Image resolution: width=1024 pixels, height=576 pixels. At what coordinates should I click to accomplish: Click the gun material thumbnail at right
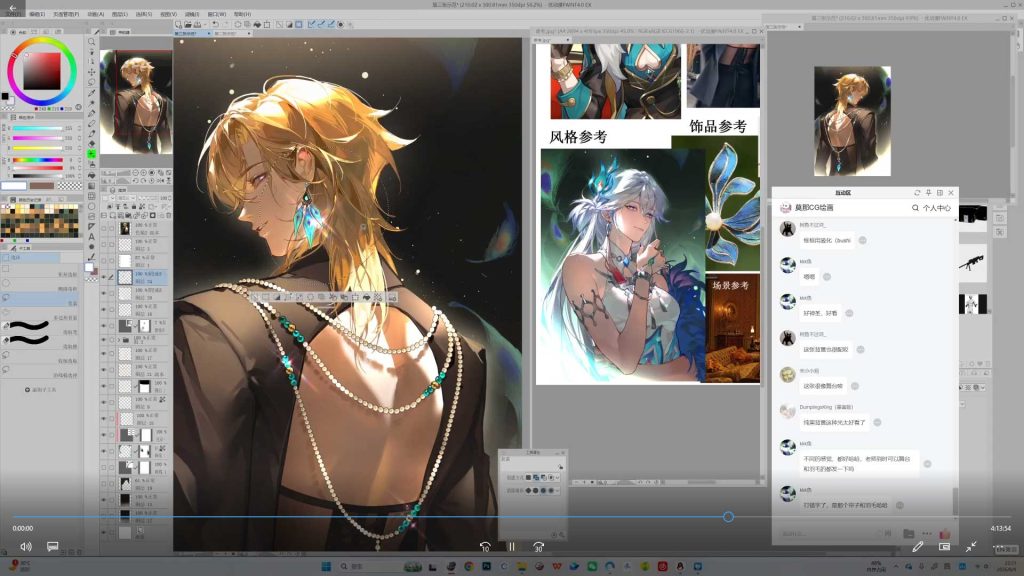pyautogui.click(x=972, y=263)
